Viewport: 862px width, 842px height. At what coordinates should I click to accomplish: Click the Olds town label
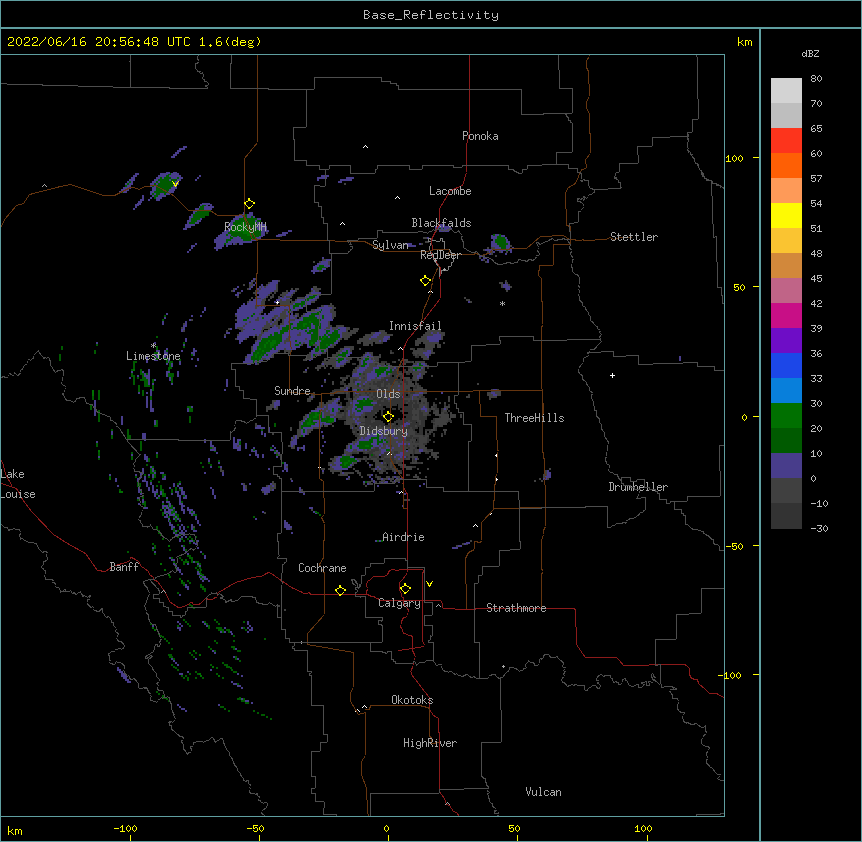tap(388, 394)
